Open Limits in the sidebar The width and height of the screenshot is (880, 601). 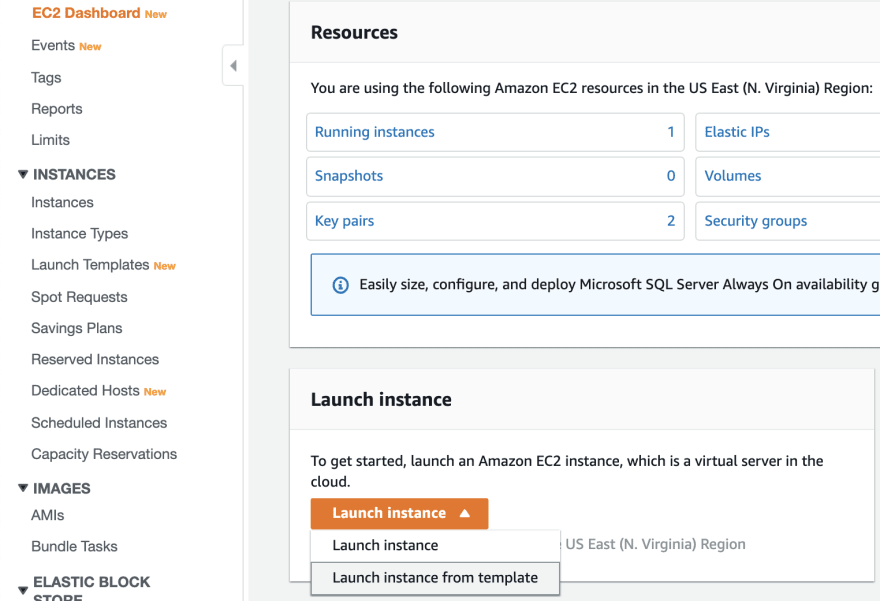point(51,140)
